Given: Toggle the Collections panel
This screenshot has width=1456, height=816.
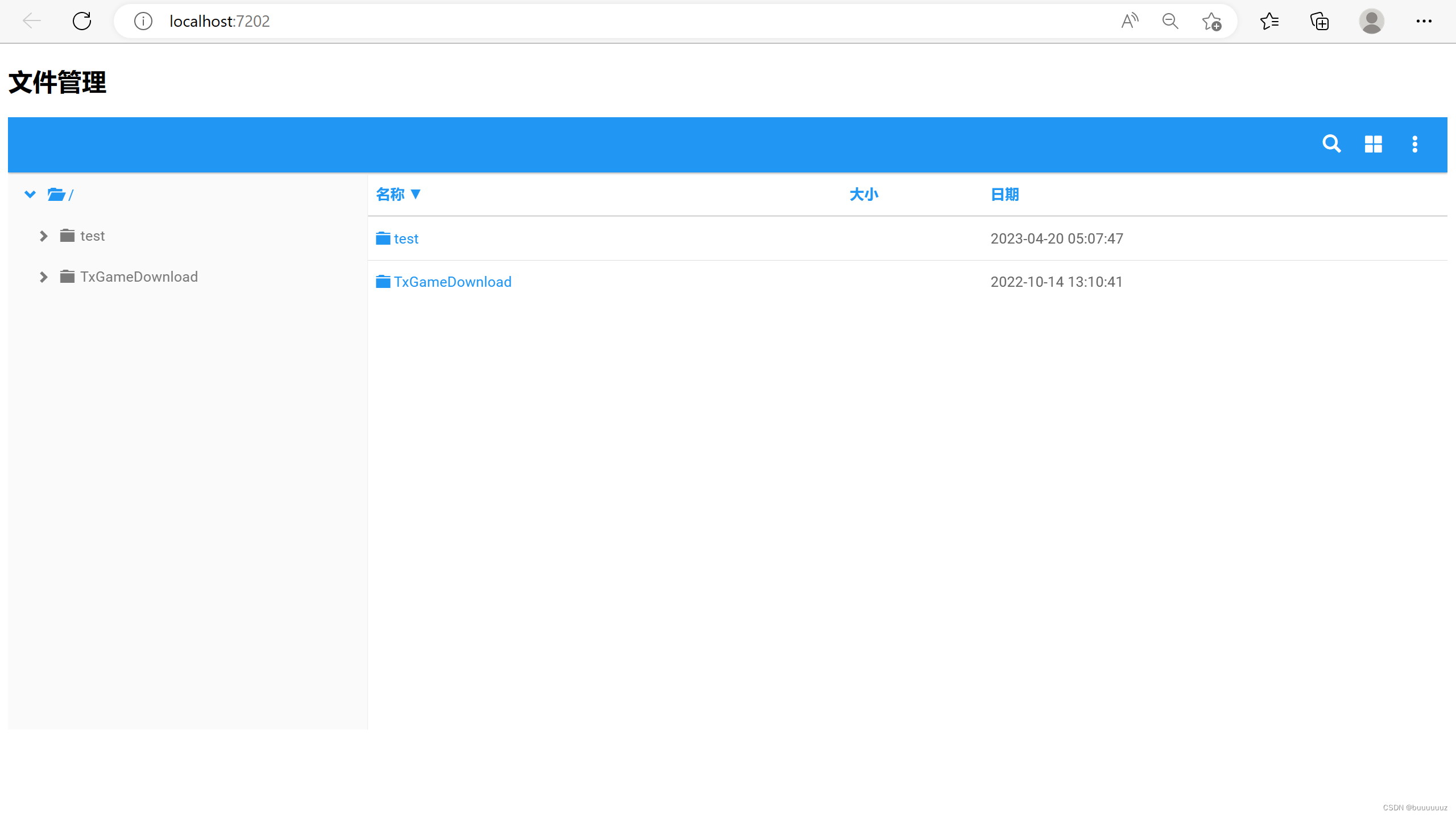Looking at the screenshot, I should click(x=1319, y=21).
